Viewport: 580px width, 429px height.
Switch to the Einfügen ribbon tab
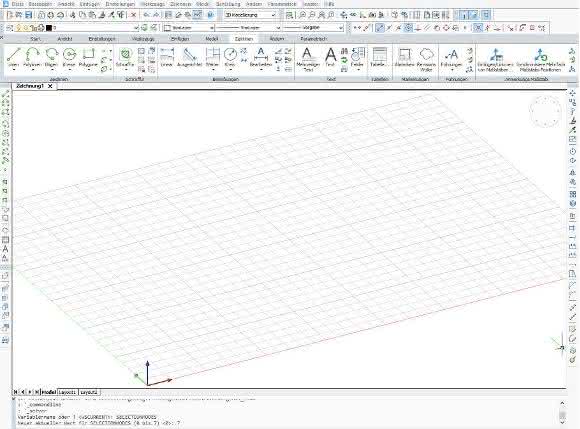pos(180,39)
